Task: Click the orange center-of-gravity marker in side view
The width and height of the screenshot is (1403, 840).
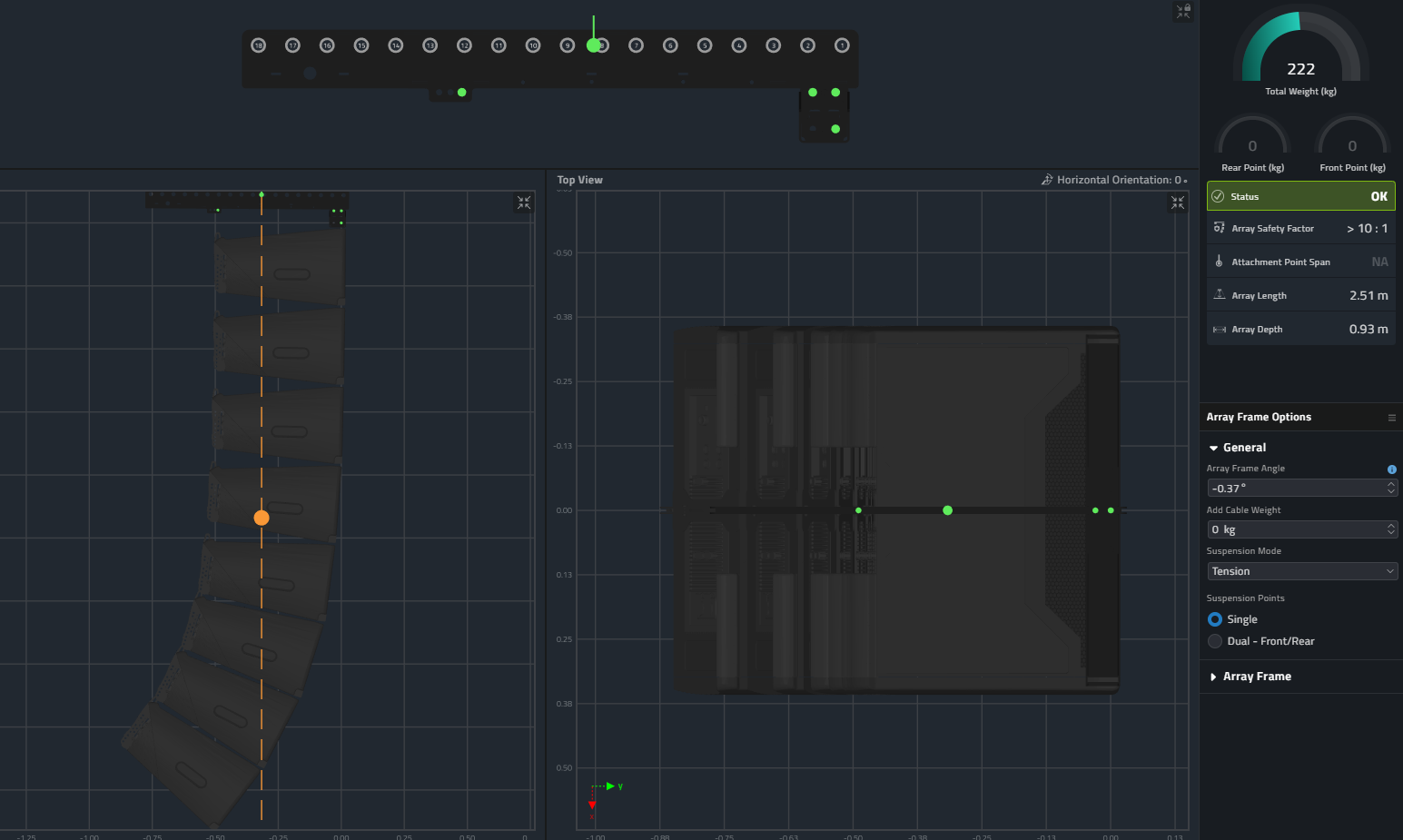Action: (262, 518)
